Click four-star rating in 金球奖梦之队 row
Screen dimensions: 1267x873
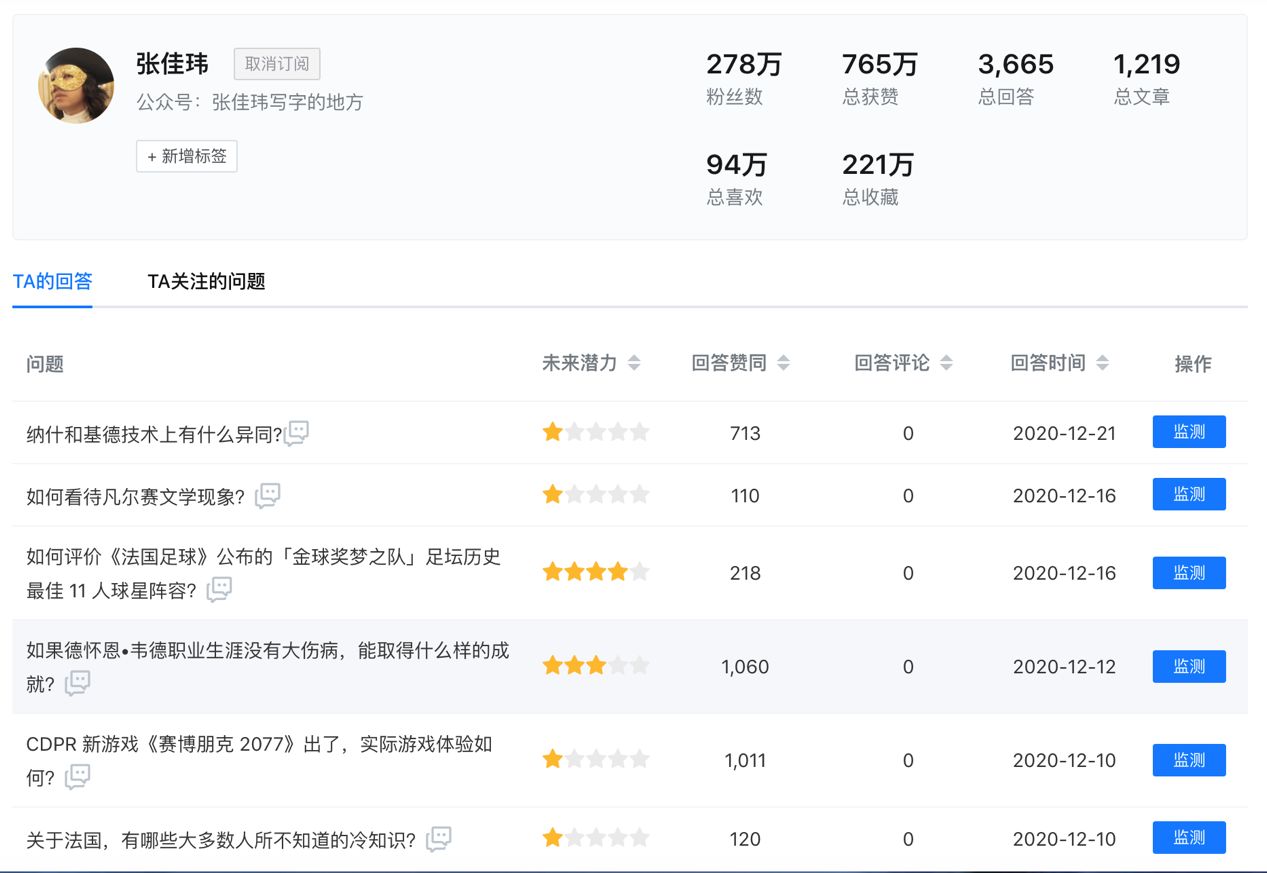(595, 572)
